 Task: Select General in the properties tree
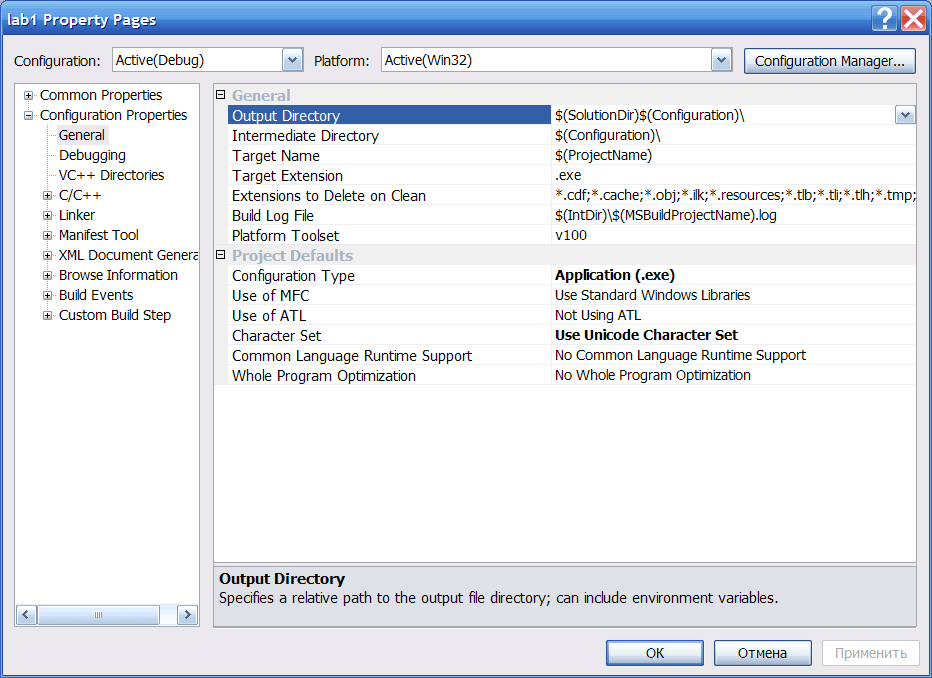coord(82,135)
